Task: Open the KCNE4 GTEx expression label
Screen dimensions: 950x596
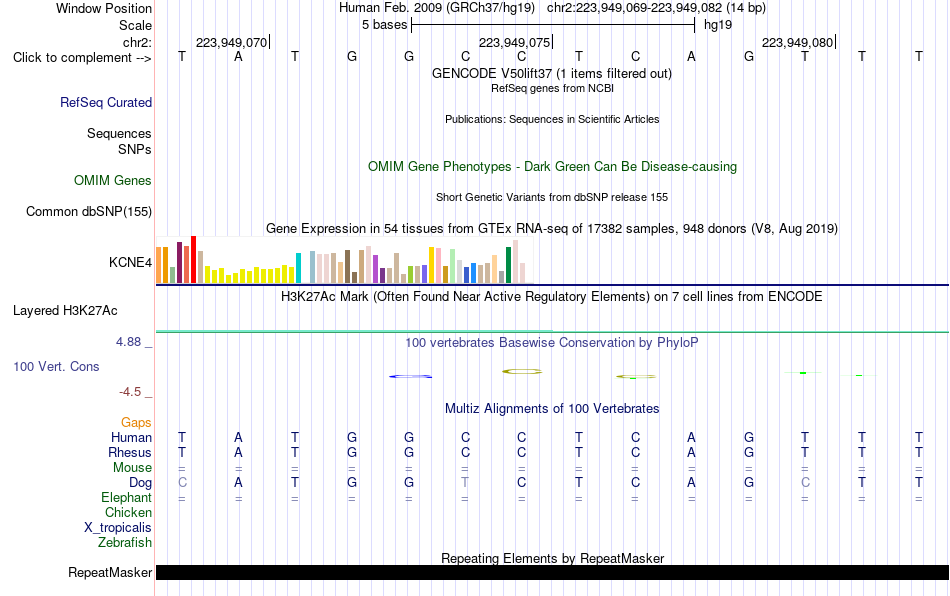Action: (130, 262)
